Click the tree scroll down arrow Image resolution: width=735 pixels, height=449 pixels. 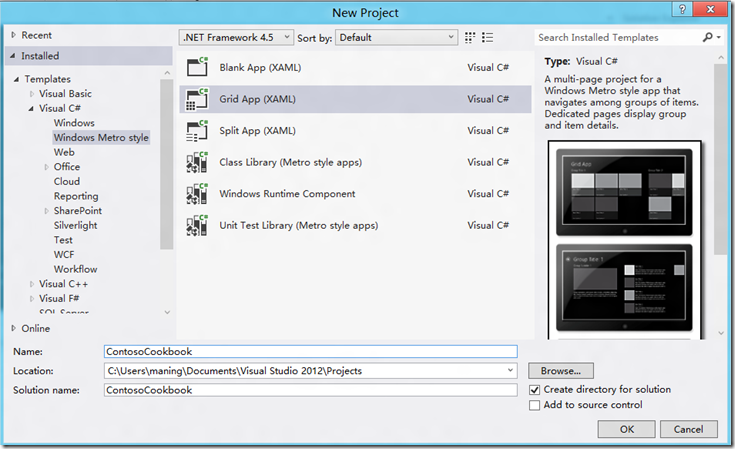(167, 312)
